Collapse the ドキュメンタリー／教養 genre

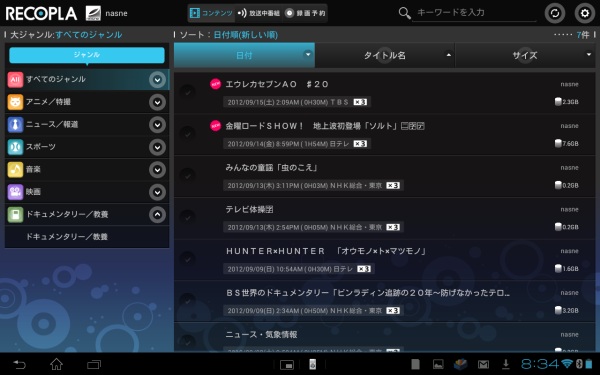(x=157, y=215)
